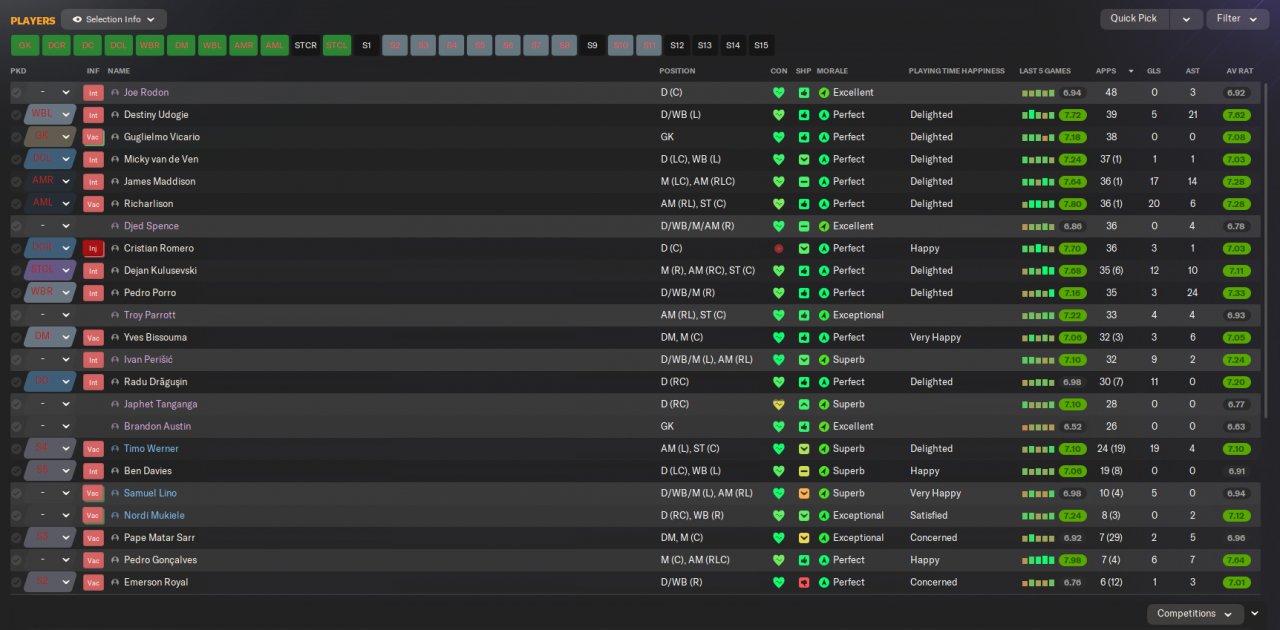Toggle the selection check for Brandon Austin
The image size is (1280, 630).
pyautogui.click(x=16, y=426)
